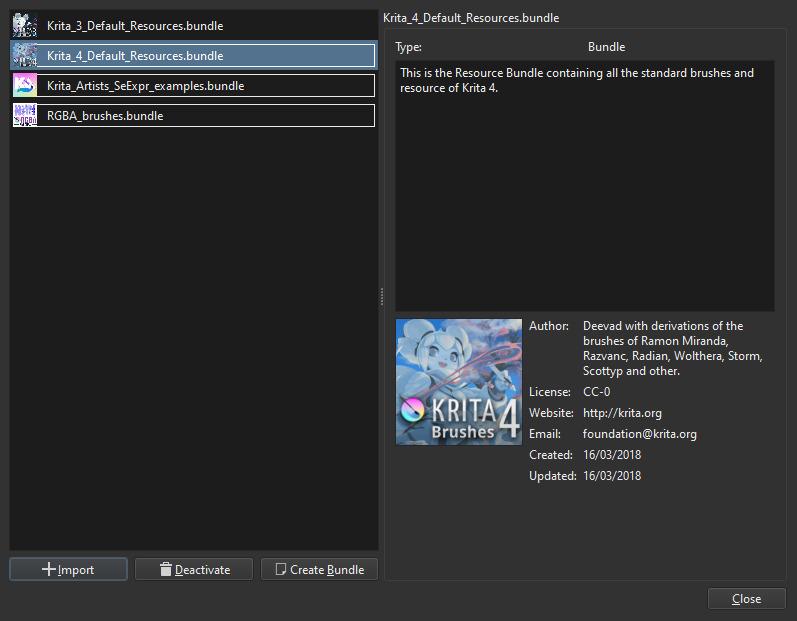Click the pink SeExpr examples bundle thumbnail
Image resolution: width=797 pixels, height=621 pixels.
pyautogui.click(x=25, y=86)
